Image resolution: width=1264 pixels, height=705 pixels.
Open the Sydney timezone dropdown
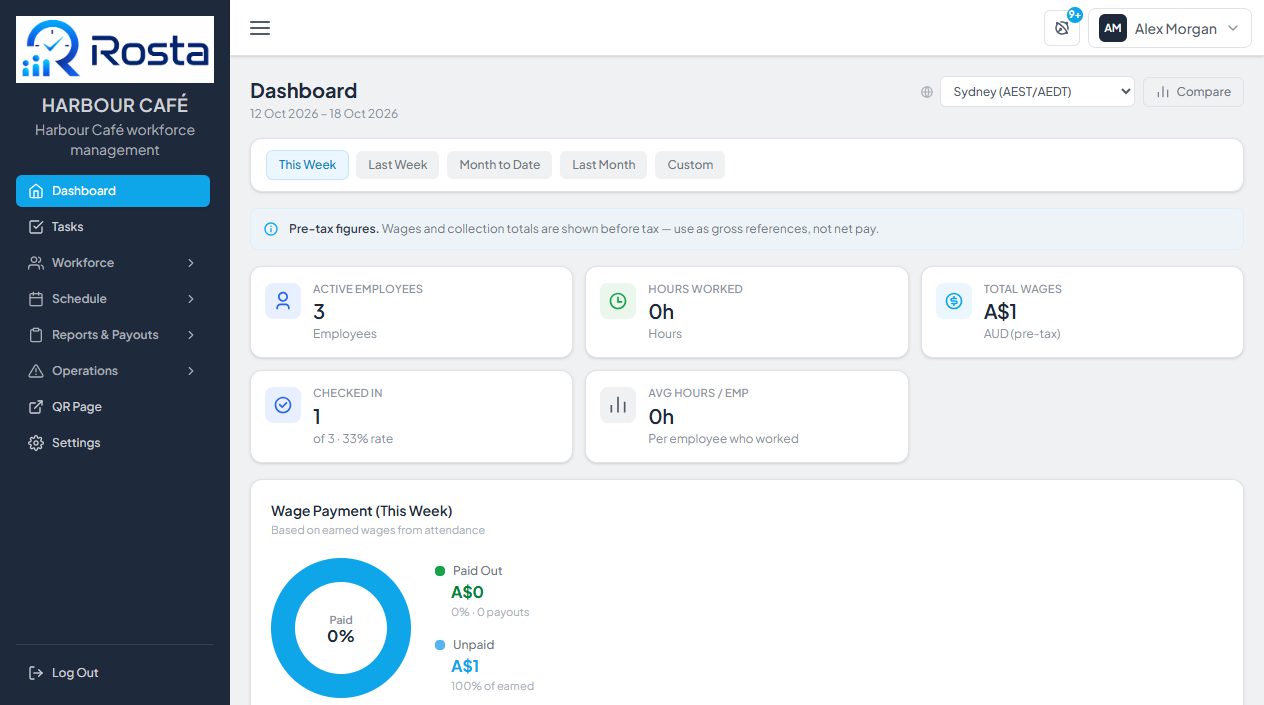[x=1037, y=92]
